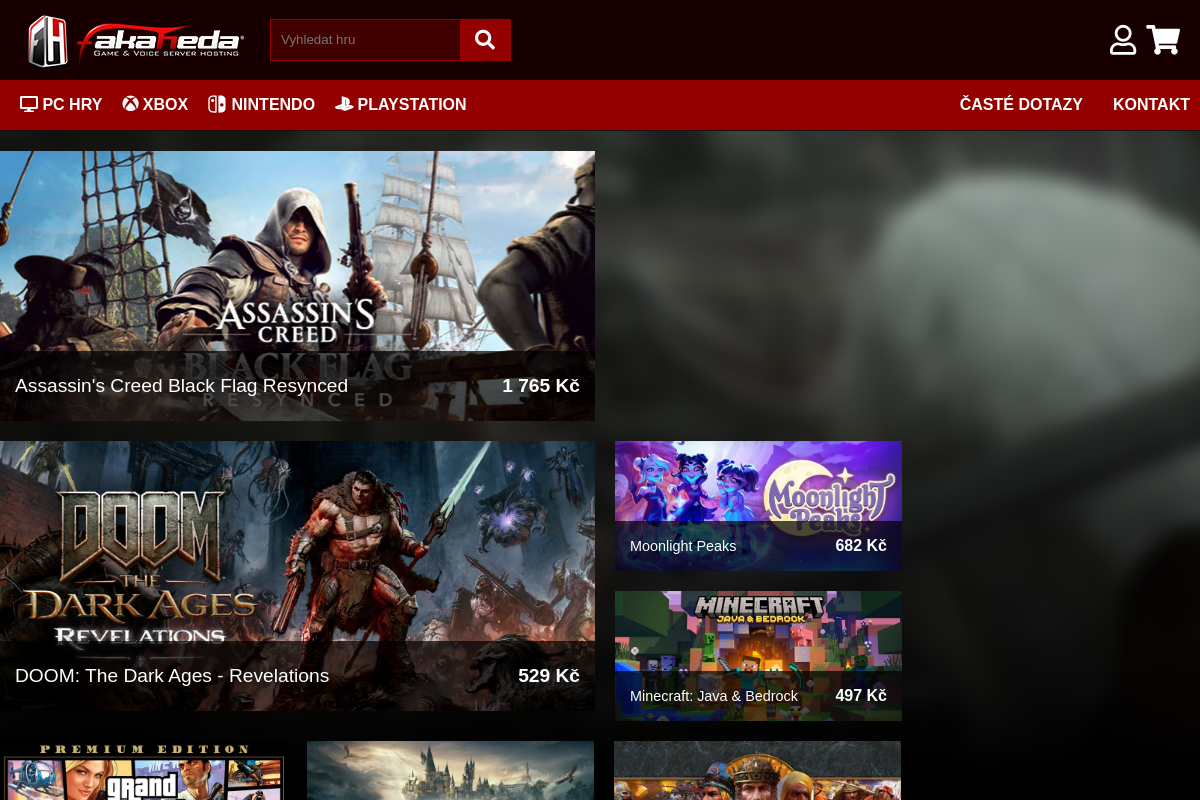Open the Moonlight Peaks title link
Screen dimensions: 1200x800
pos(683,546)
